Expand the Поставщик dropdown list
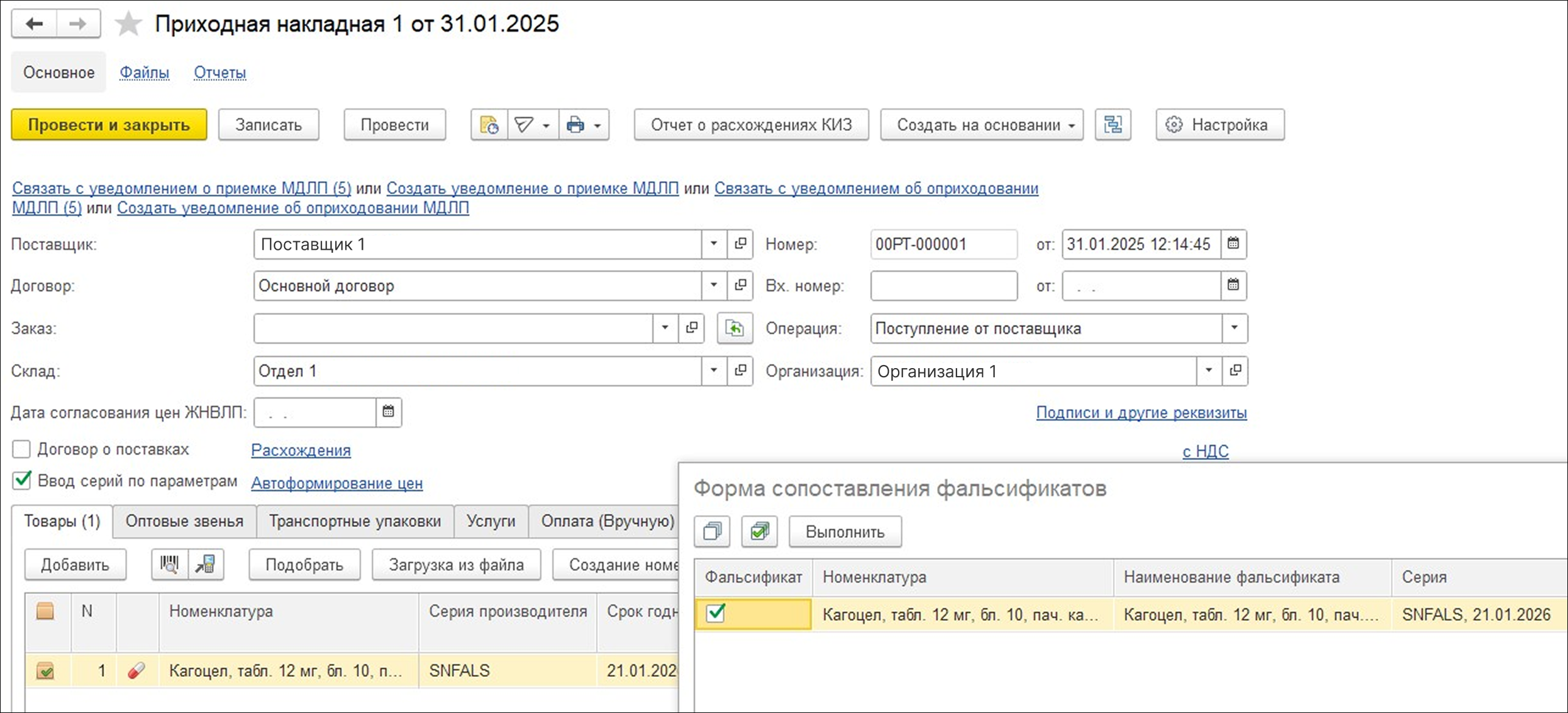 713,244
